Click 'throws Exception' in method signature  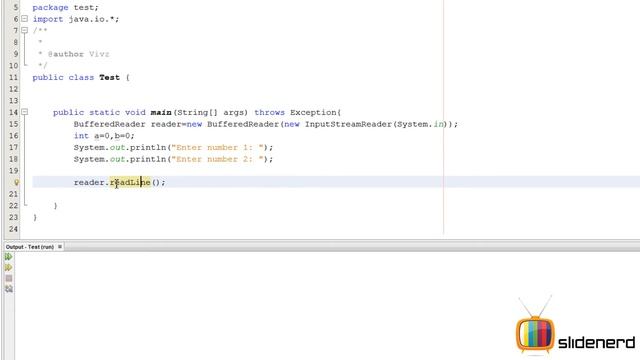pos(295,112)
